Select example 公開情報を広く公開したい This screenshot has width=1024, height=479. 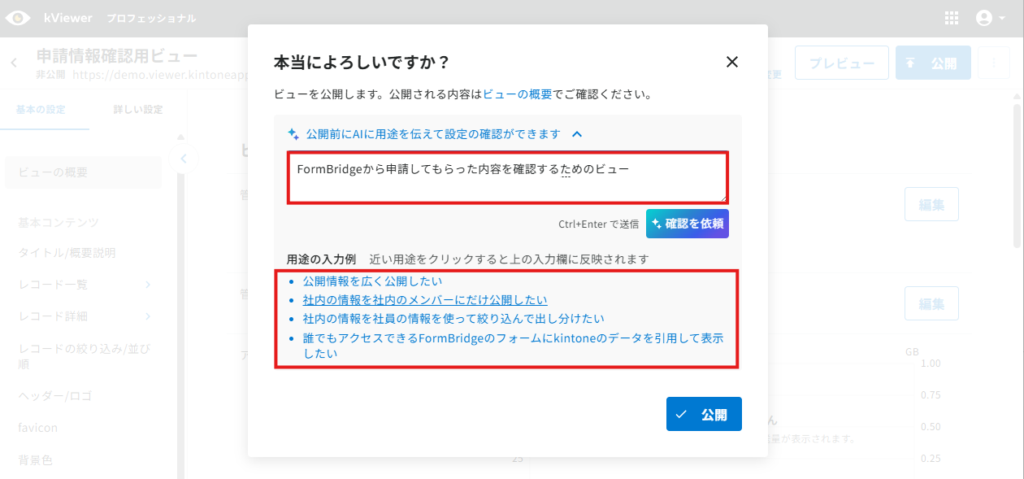[x=372, y=281]
